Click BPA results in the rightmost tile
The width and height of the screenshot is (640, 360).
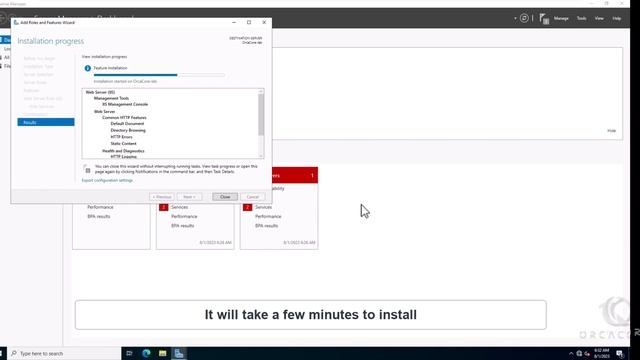coord(267,226)
